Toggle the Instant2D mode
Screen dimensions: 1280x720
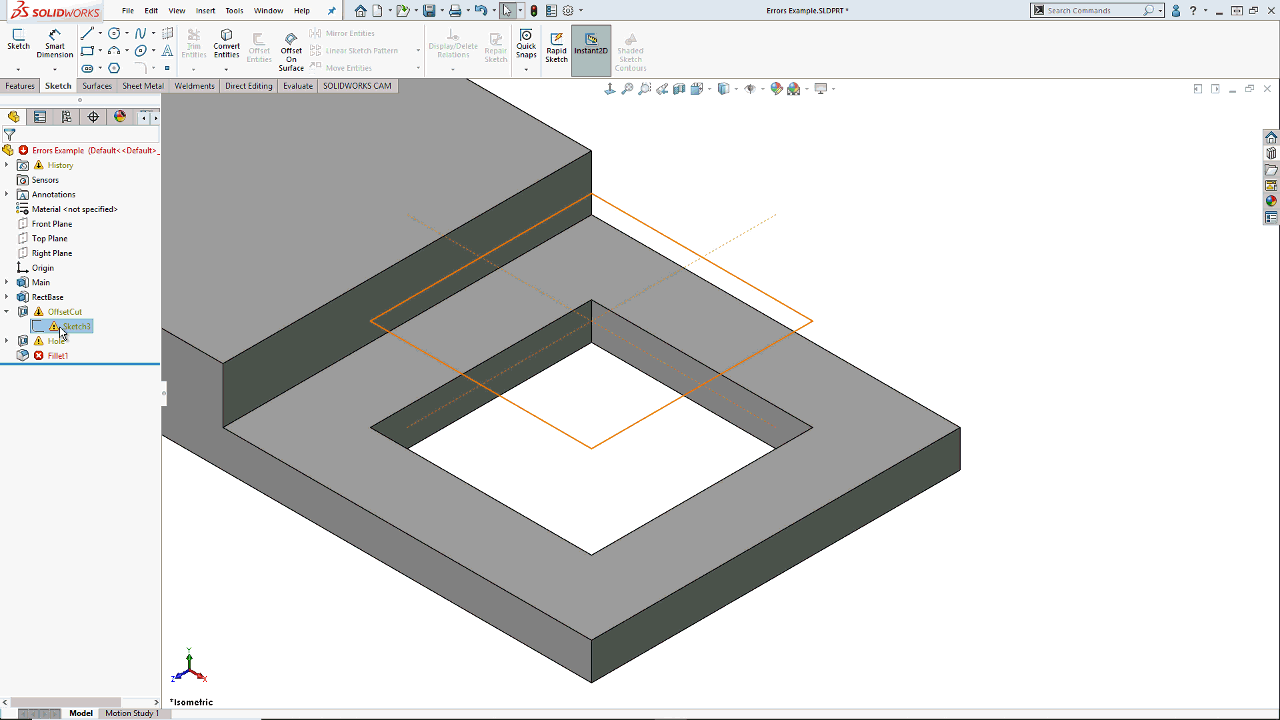coord(591,51)
